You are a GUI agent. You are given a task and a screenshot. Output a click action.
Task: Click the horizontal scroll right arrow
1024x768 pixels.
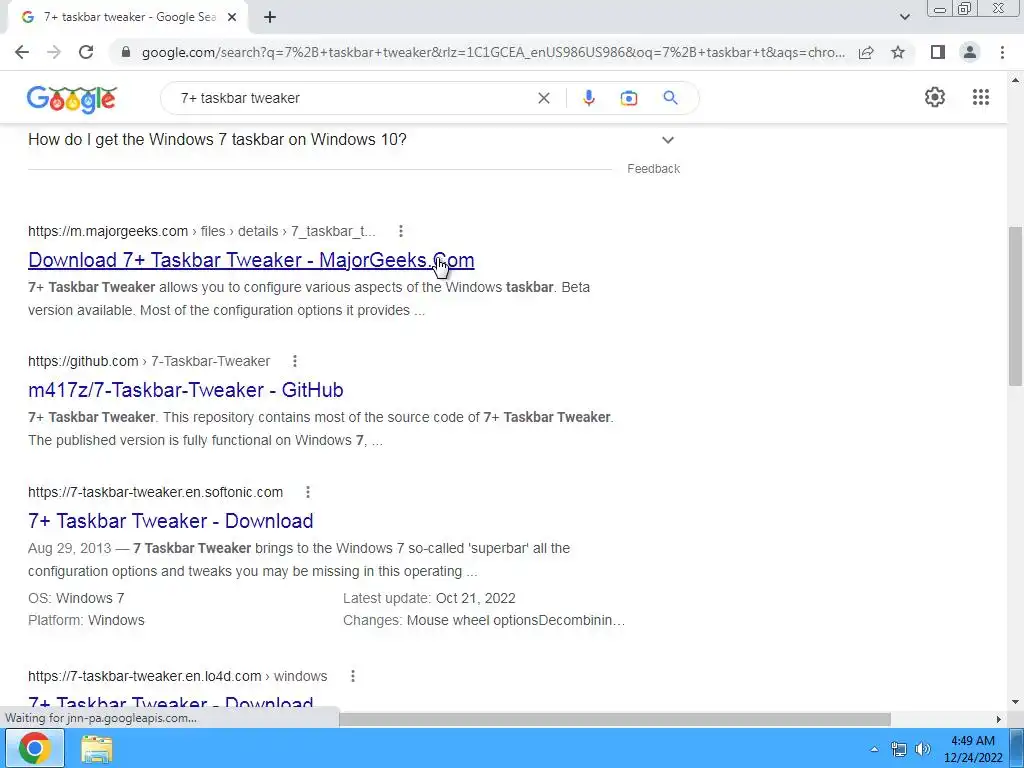999,719
